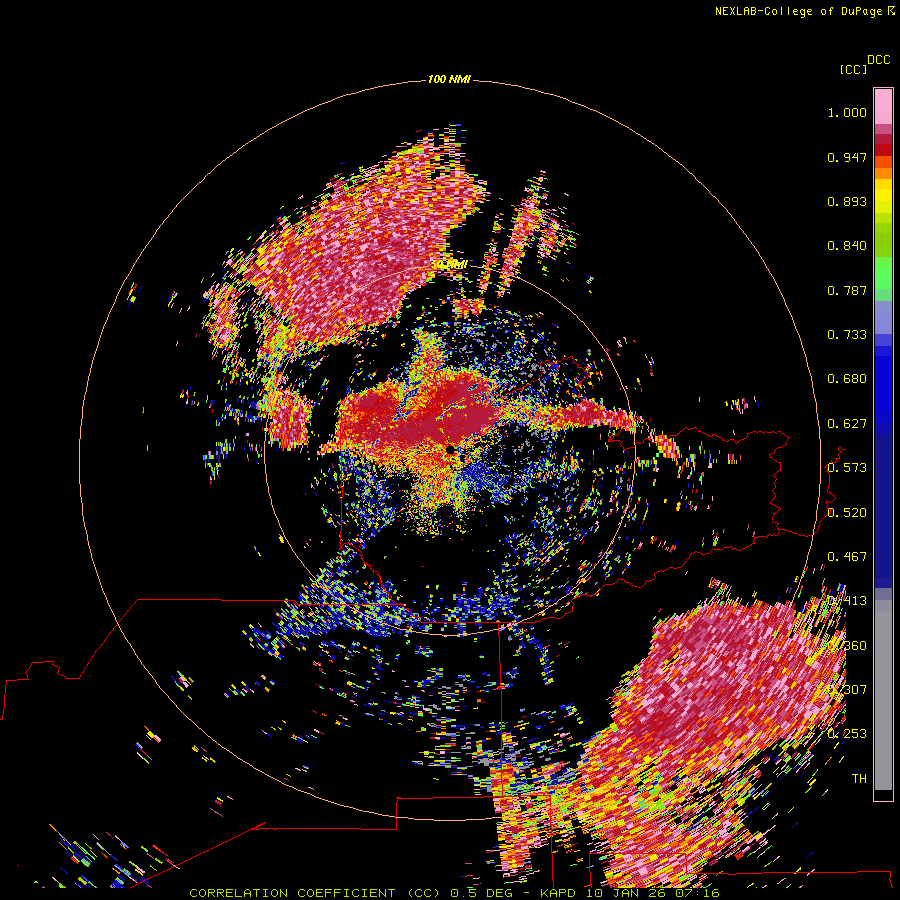
Task: Select the 0.573 scale value
Action: tap(847, 468)
